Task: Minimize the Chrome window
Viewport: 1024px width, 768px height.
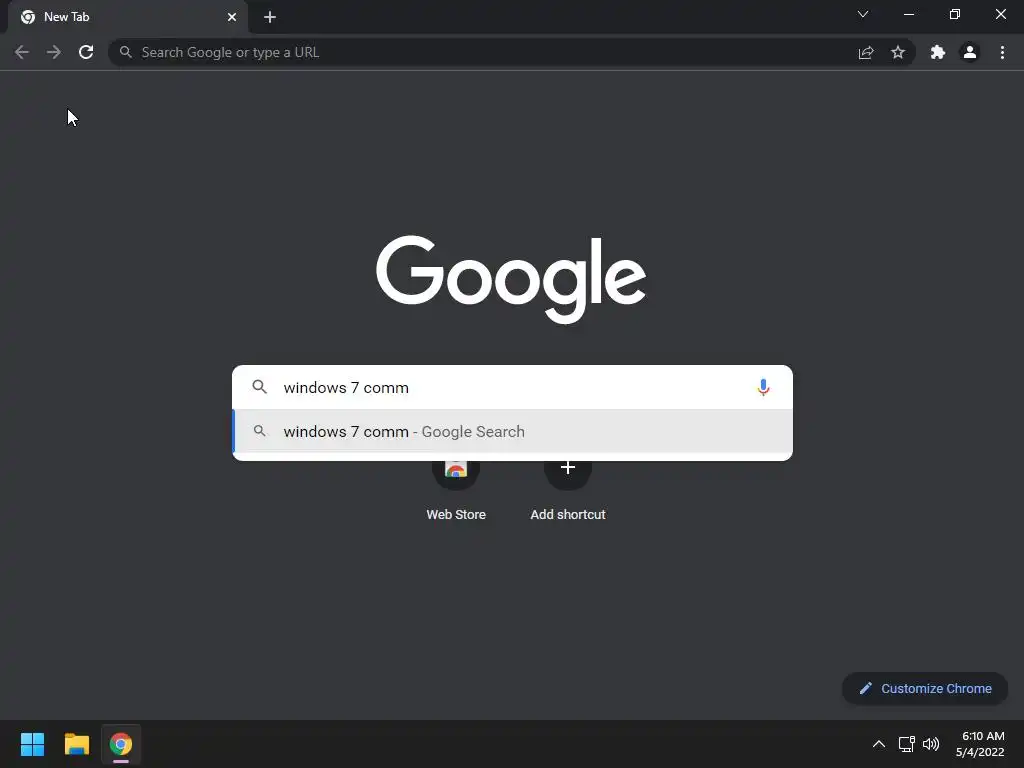Action: click(x=908, y=14)
